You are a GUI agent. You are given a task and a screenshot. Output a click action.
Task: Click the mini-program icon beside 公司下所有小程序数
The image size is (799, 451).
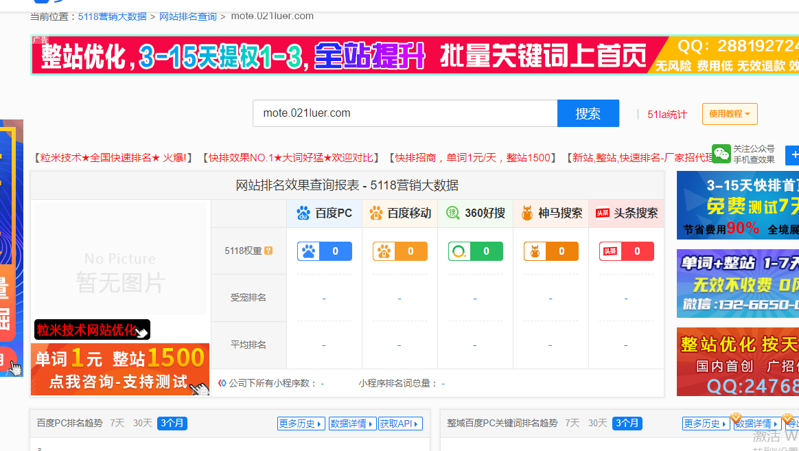coord(222,383)
